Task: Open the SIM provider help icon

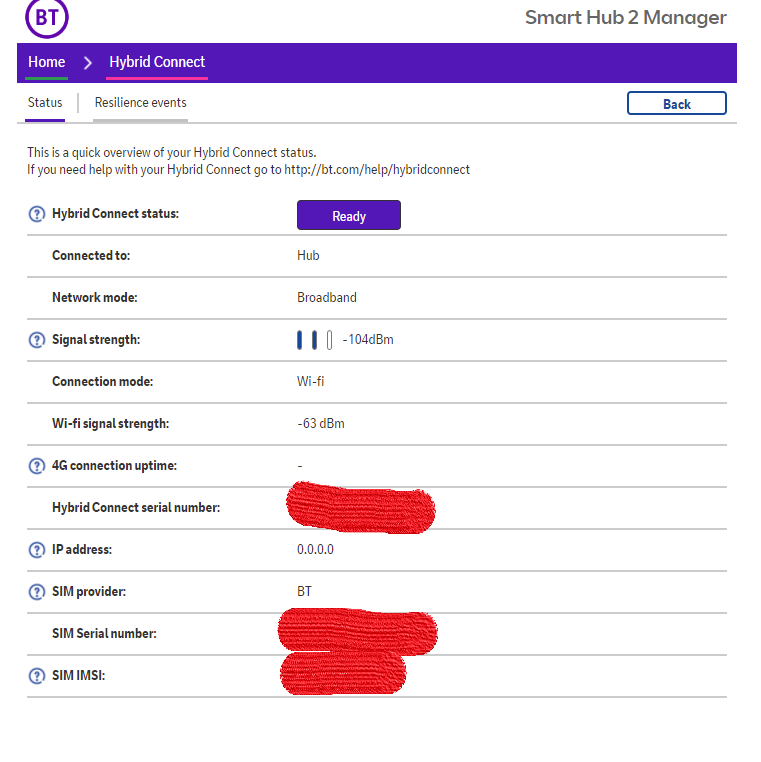Action: tap(37, 591)
